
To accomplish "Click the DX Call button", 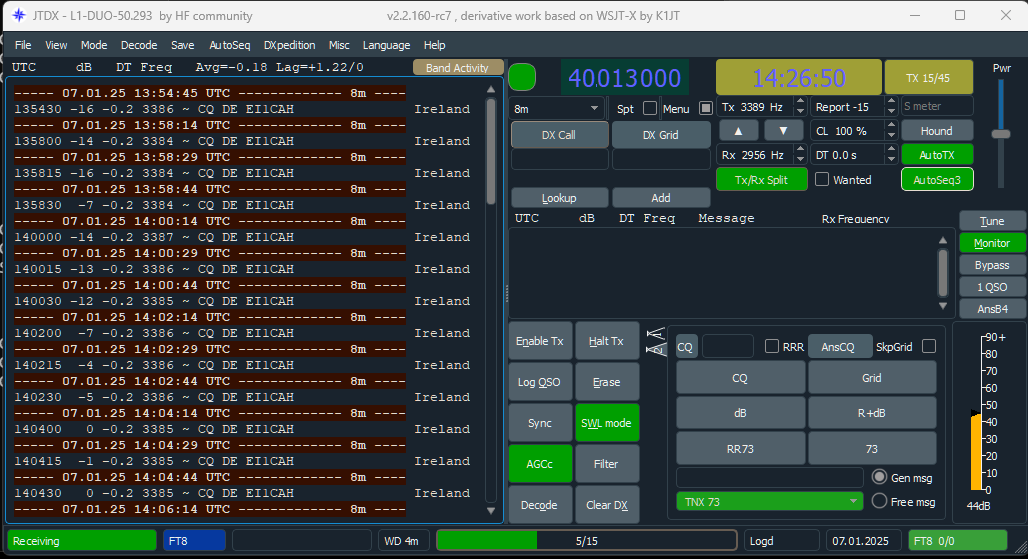I will coord(559,135).
